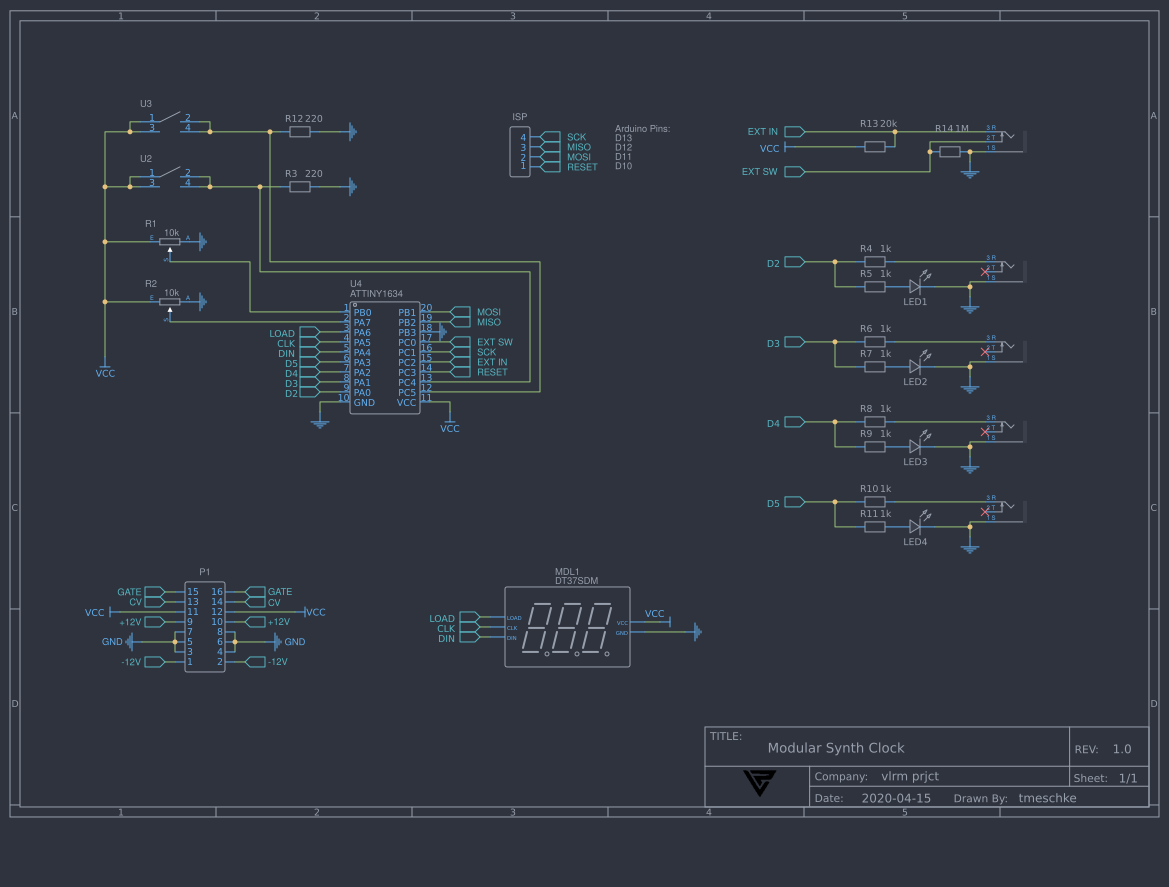Click the TITLE field in title block
This screenshot has width=1169, height=887.
pos(725,735)
